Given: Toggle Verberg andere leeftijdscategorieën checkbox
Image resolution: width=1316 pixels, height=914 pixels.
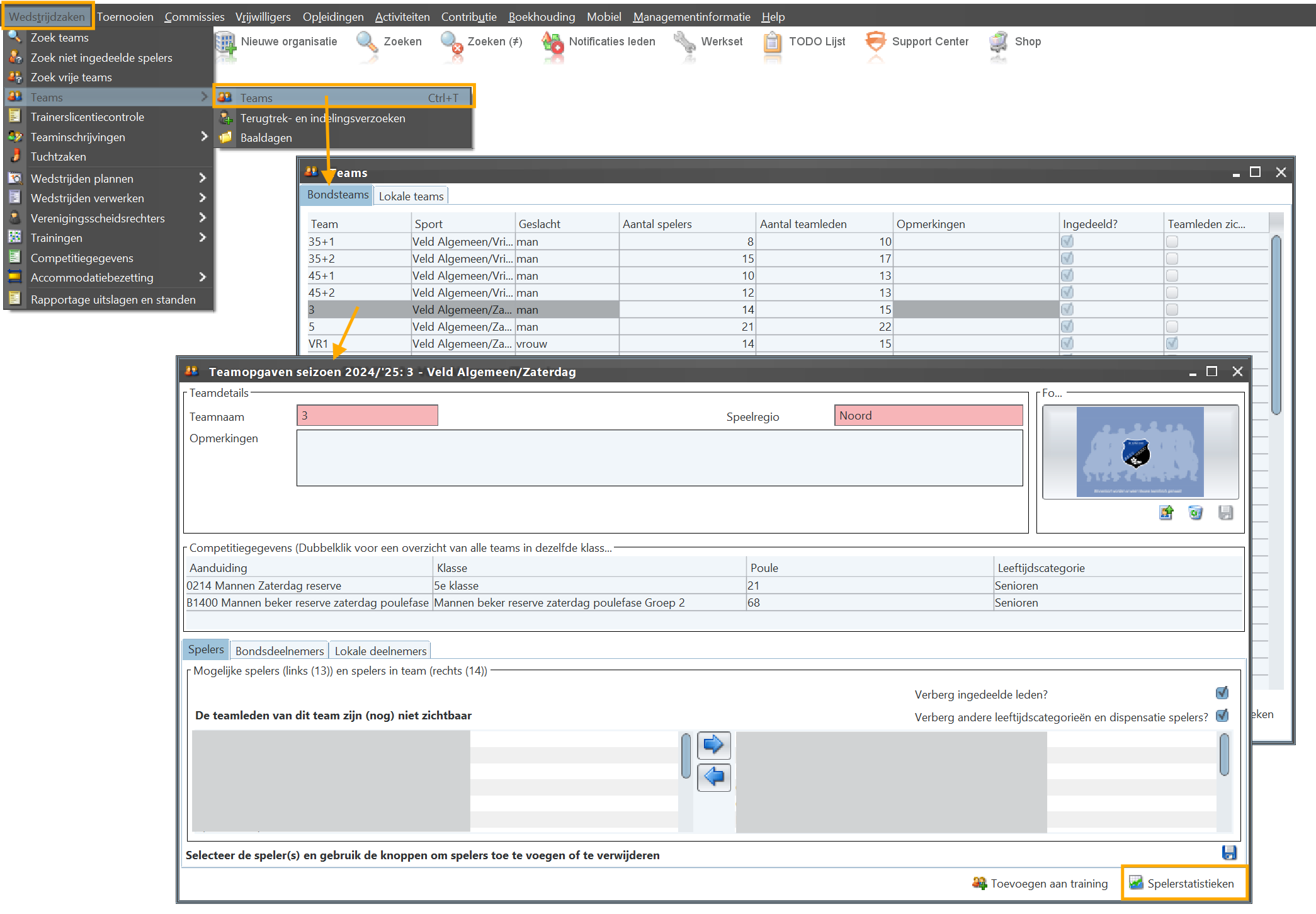Looking at the screenshot, I should pyautogui.click(x=1222, y=716).
